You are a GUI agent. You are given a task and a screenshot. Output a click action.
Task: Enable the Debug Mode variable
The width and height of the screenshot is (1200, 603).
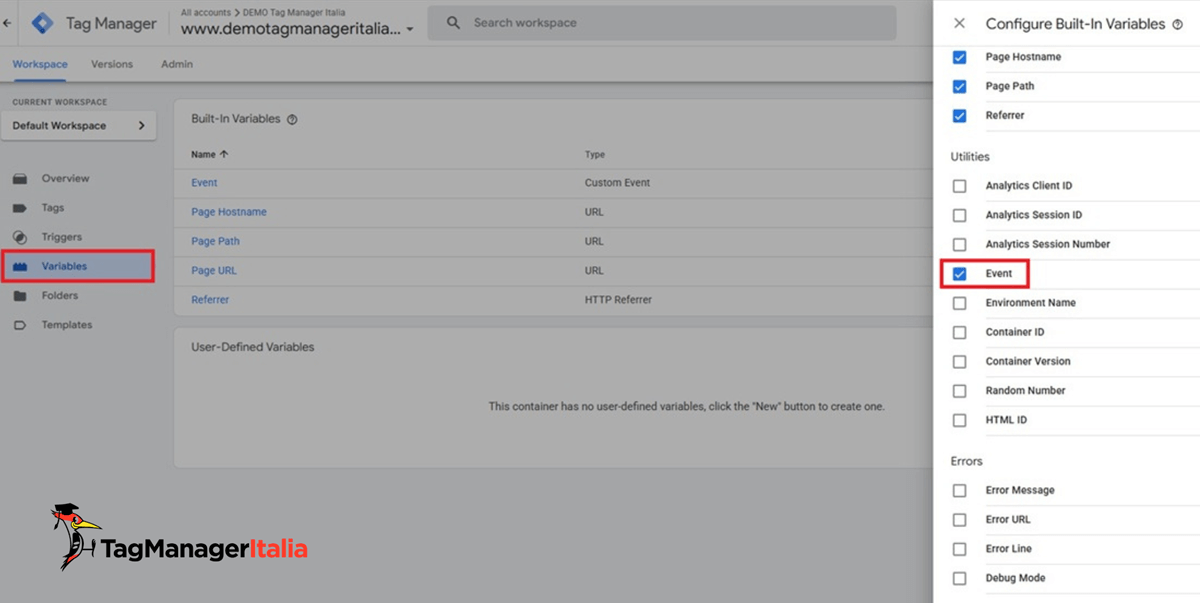click(x=959, y=578)
